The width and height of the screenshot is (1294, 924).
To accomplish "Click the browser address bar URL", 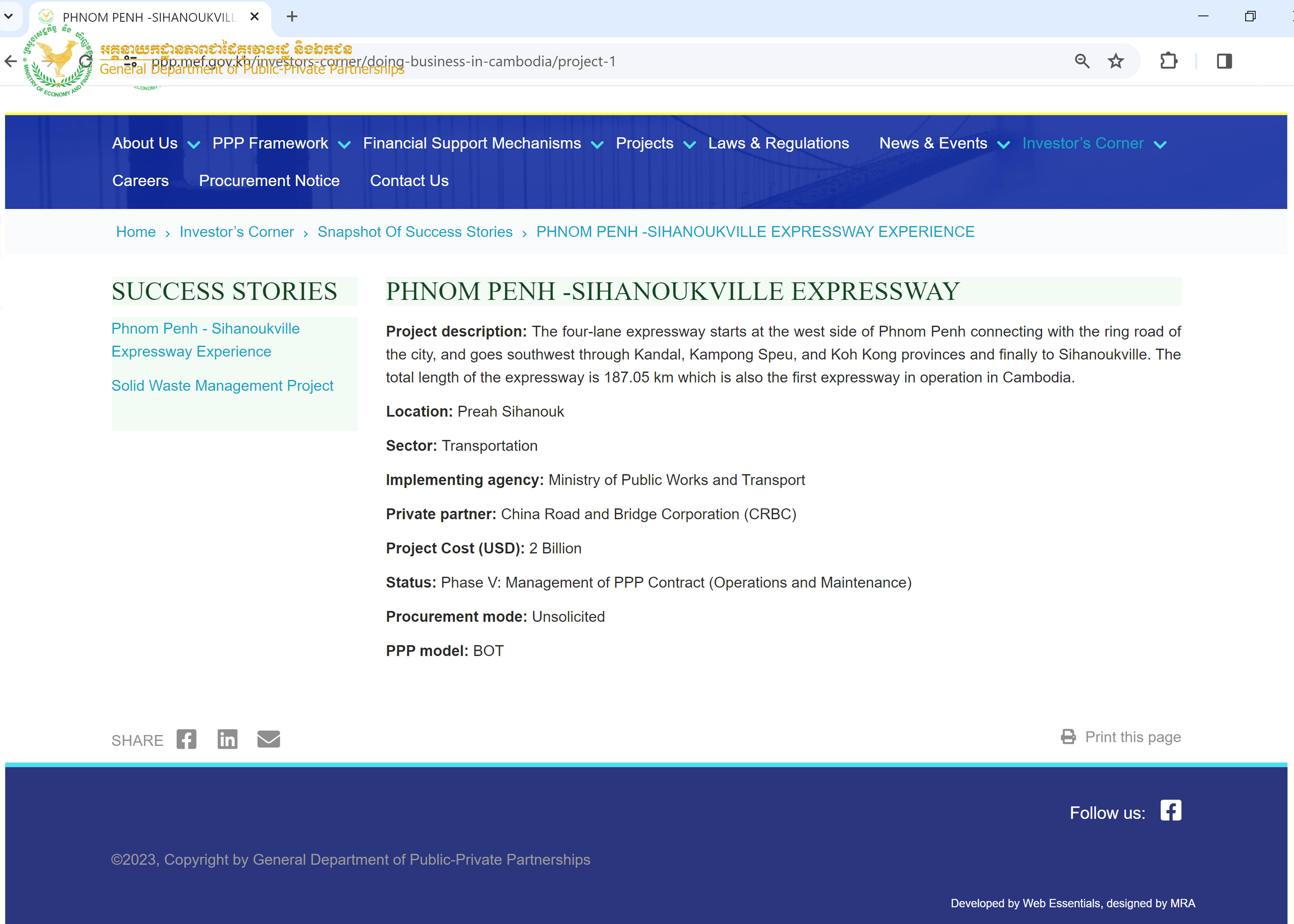I will (x=512, y=61).
